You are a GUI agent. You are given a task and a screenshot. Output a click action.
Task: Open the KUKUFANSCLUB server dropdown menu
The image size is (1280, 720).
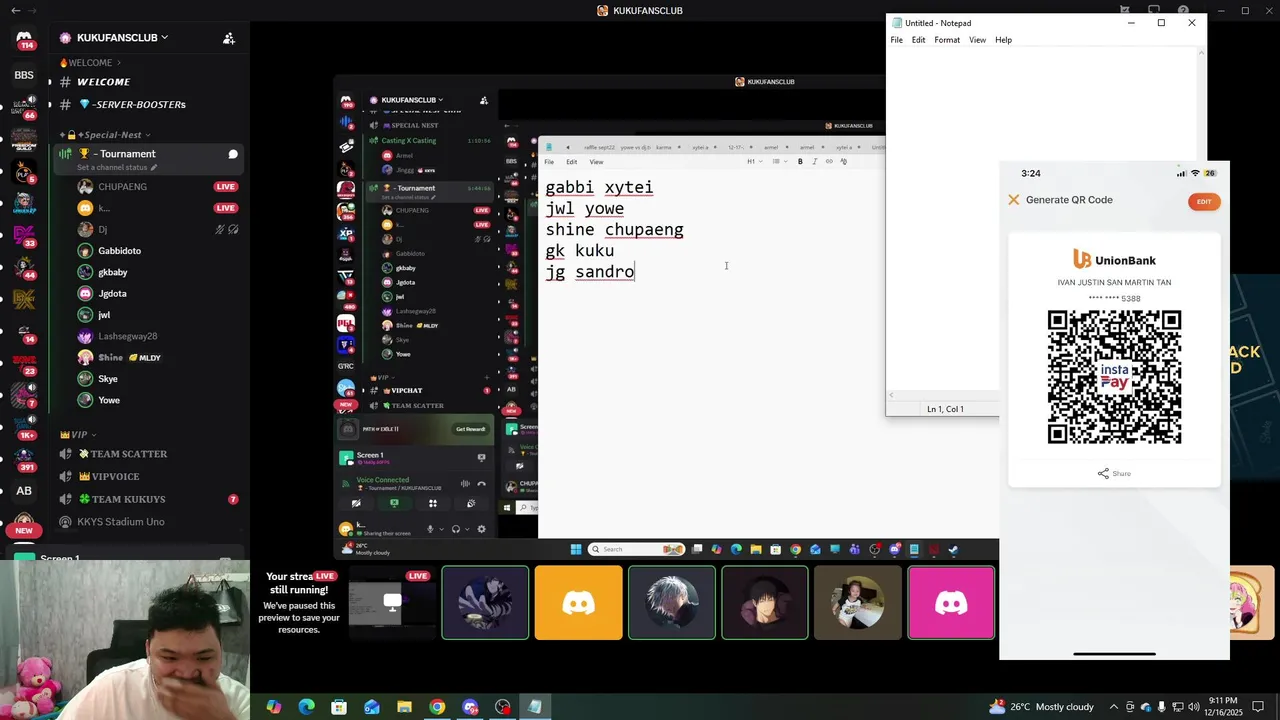pos(113,38)
